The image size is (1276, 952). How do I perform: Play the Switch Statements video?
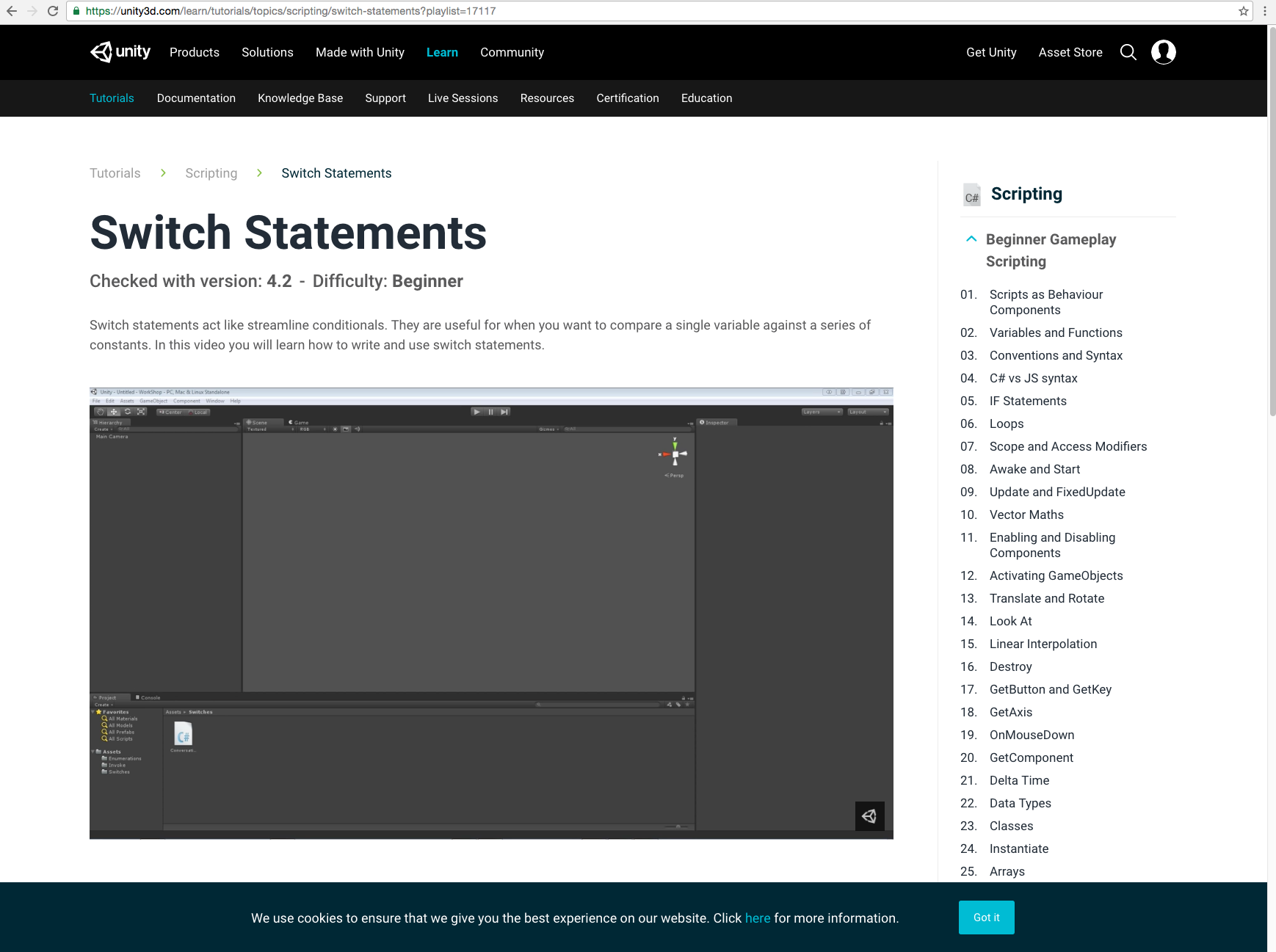point(491,613)
